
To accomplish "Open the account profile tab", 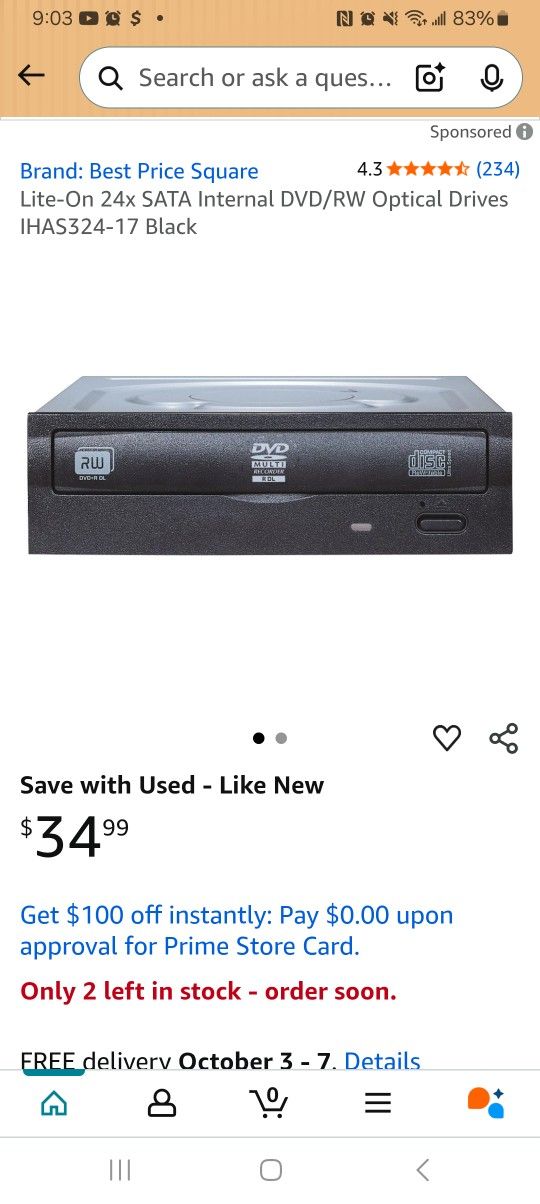I will point(161,1103).
